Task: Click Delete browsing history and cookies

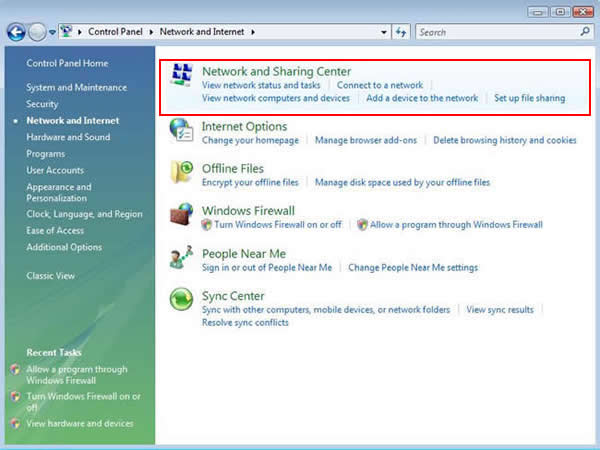Action: pyautogui.click(x=505, y=141)
